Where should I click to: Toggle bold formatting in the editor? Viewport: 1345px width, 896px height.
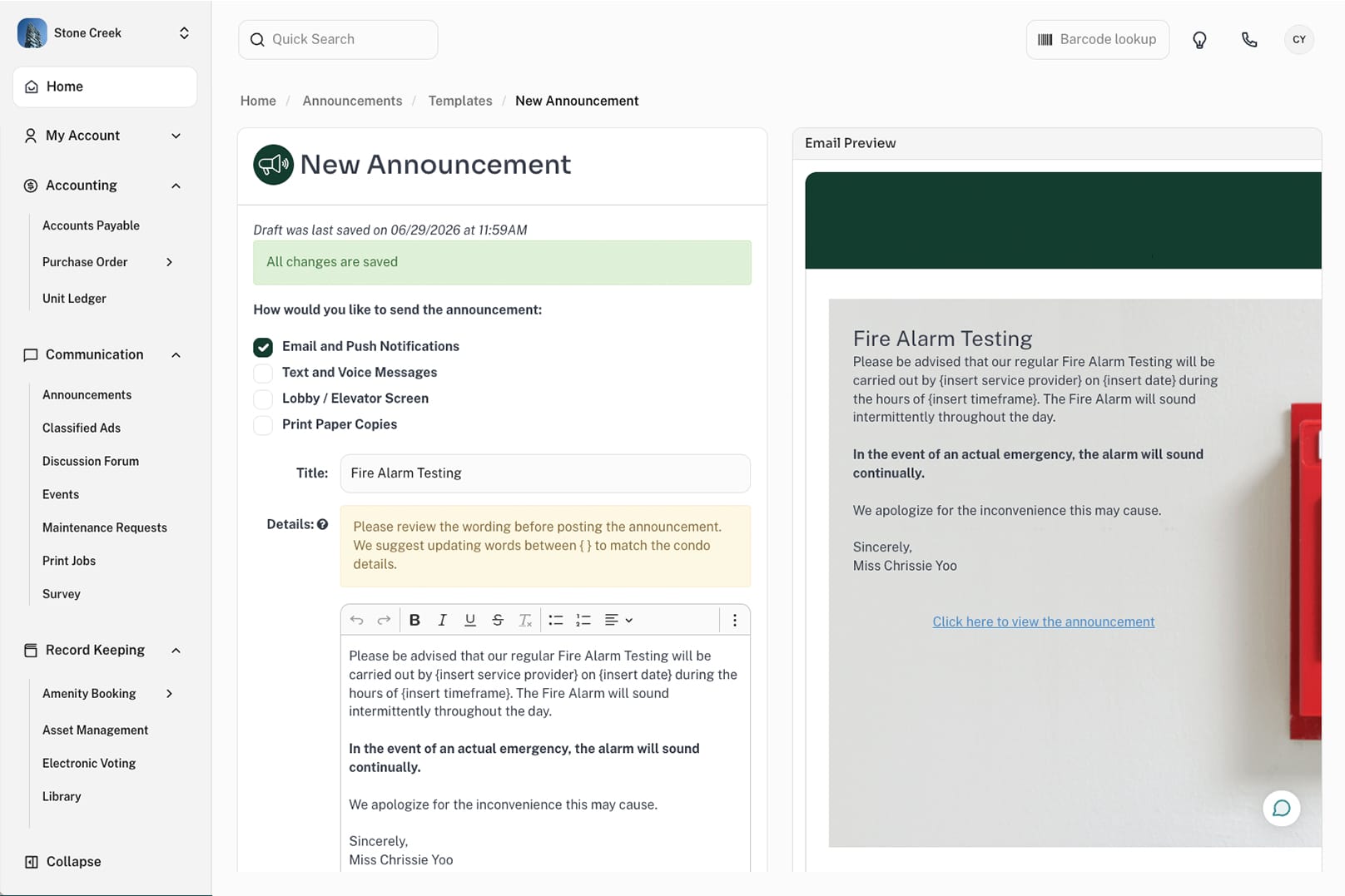414,620
